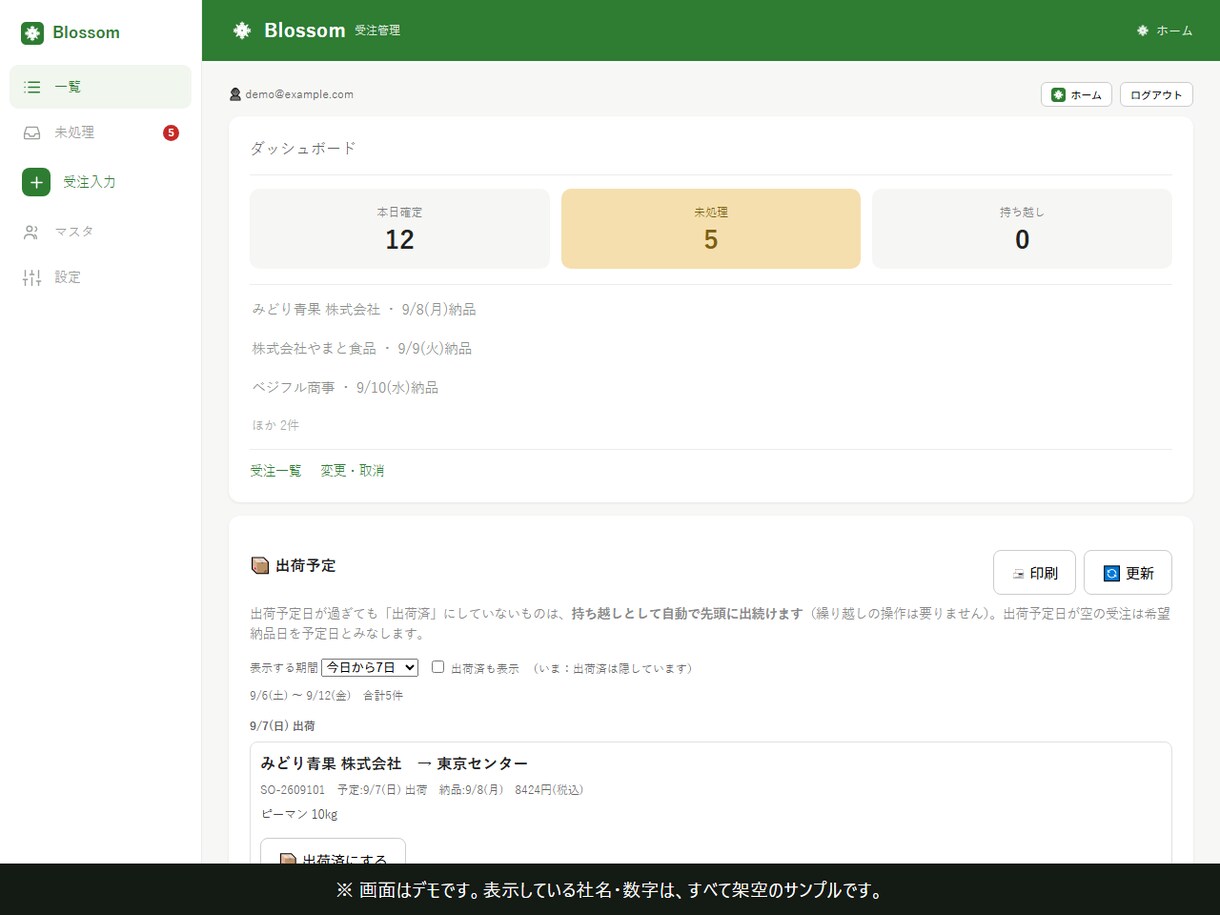Click the green icon in ホーム button

(x=1058, y=95)
